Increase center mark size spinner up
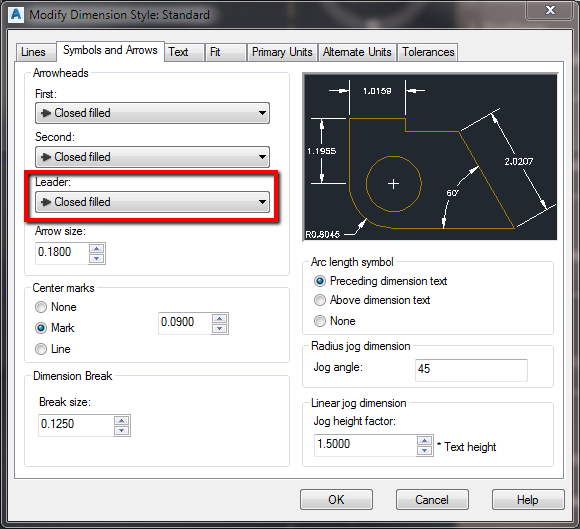The height and width of the screenshot is (529, 580). (220, 319)
